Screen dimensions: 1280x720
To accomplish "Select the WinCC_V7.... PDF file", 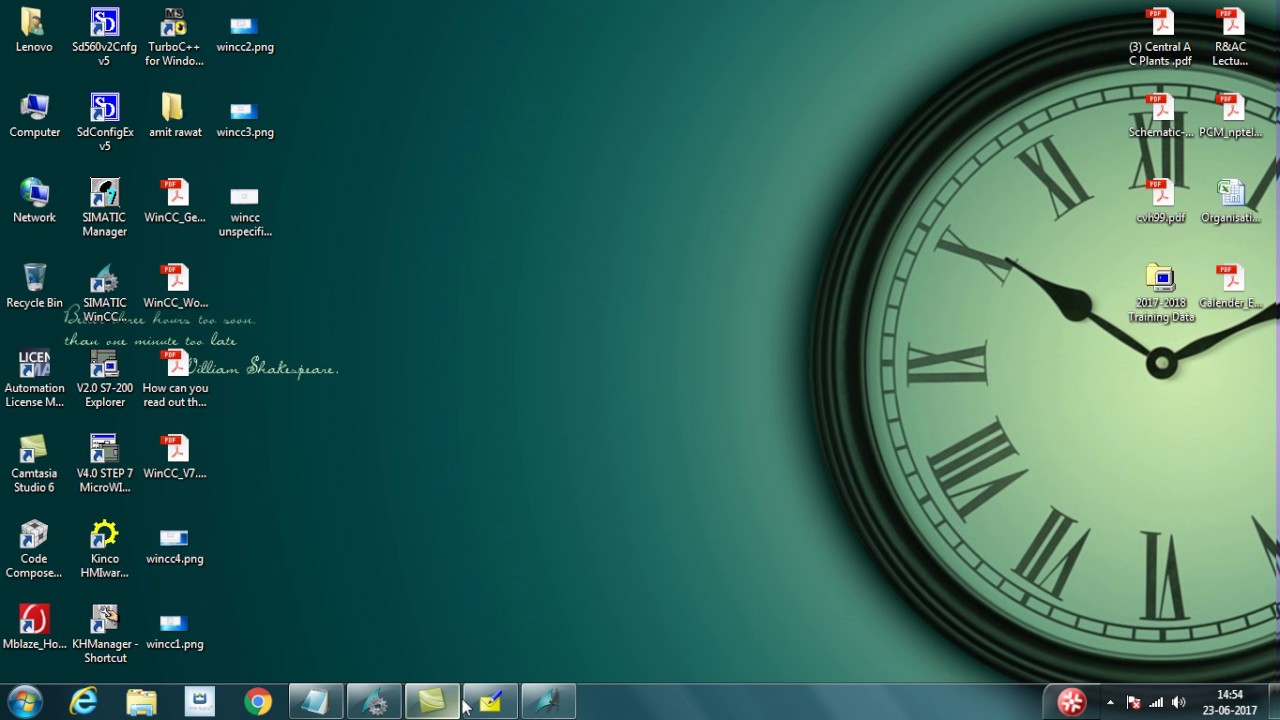I will point(175,457).
